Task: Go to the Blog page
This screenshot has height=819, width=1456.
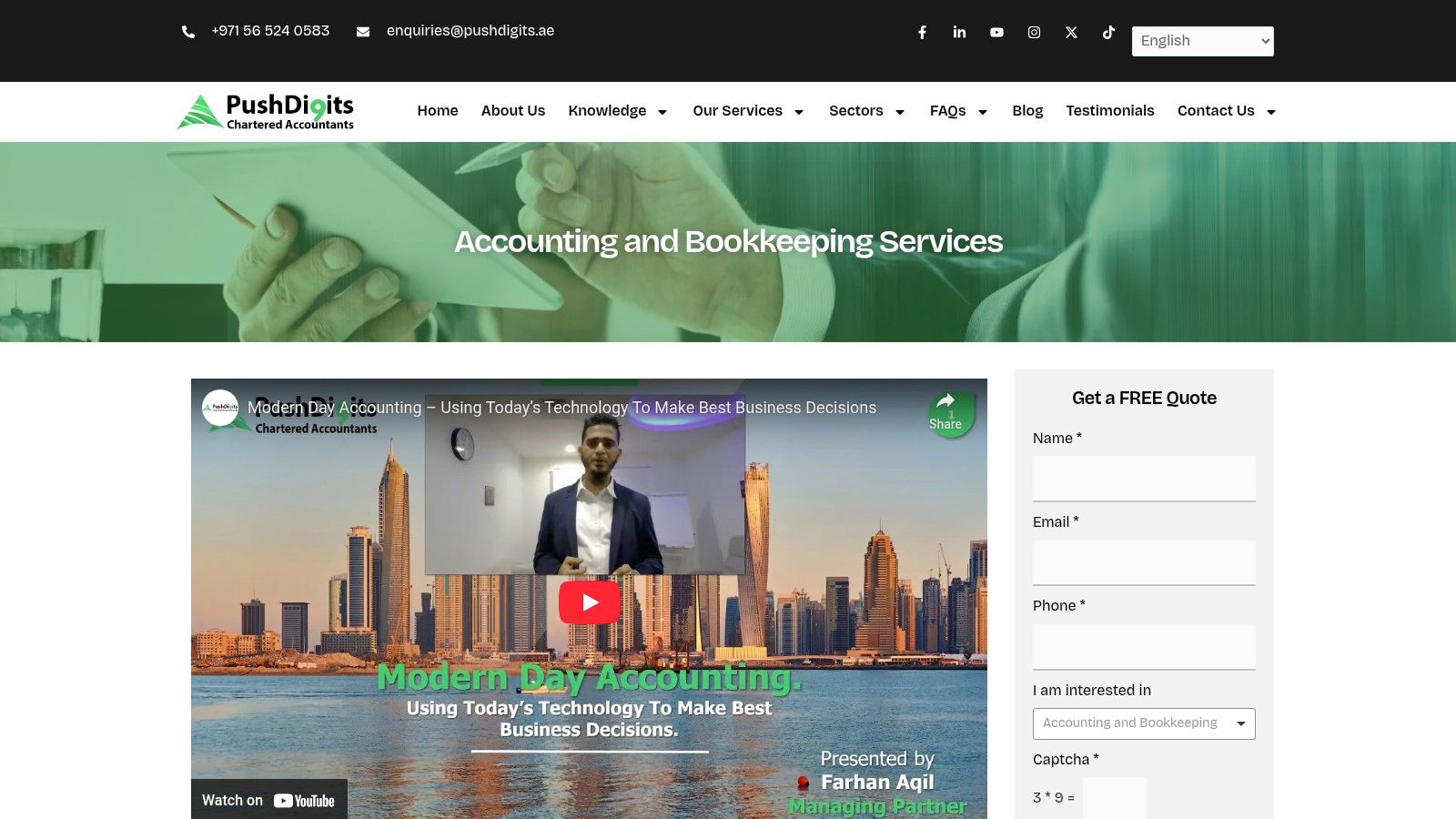Action: tap(1027, 111)
